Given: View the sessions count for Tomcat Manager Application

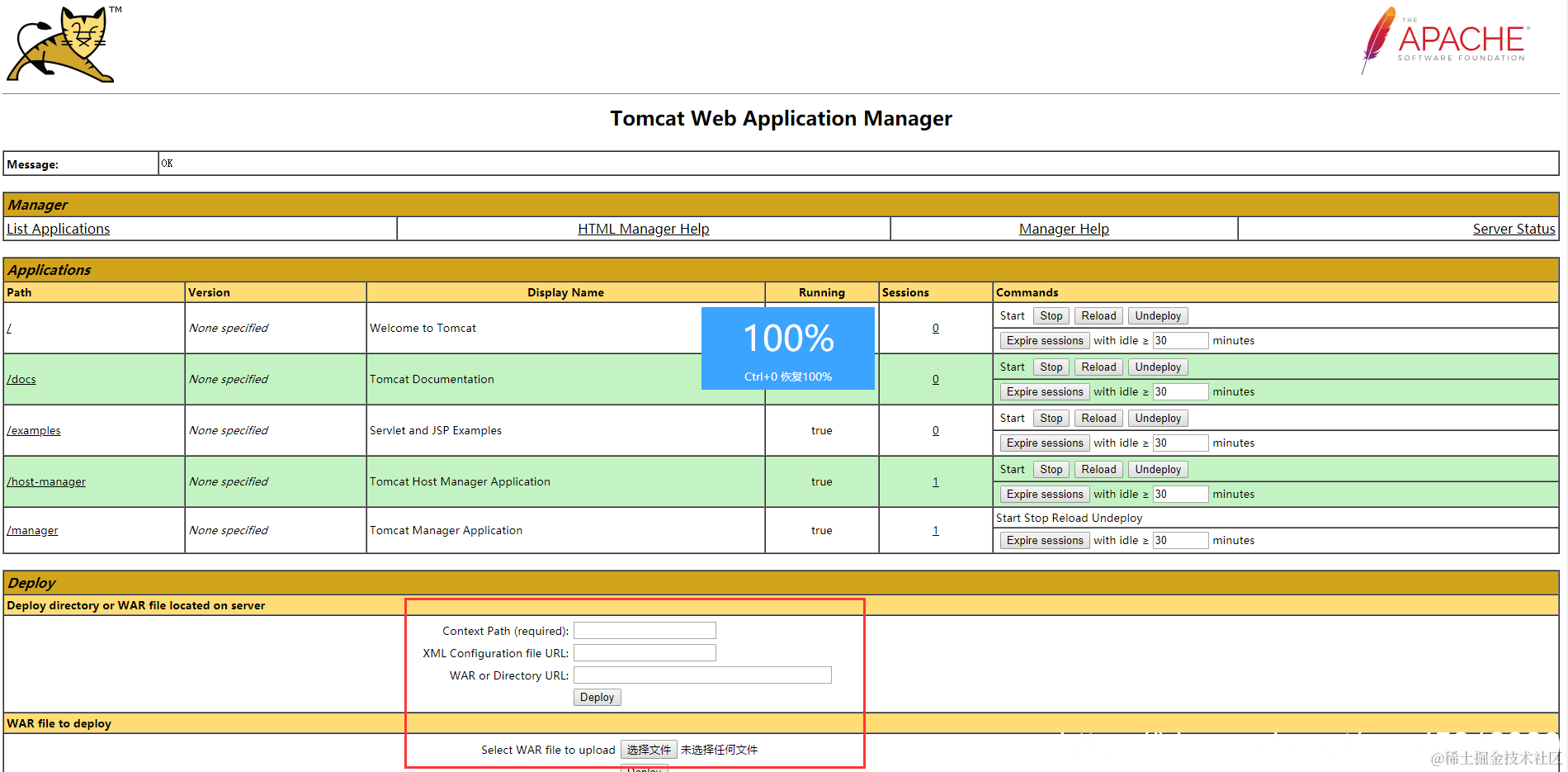Looking at the screenshot, I should coord(936,530).
